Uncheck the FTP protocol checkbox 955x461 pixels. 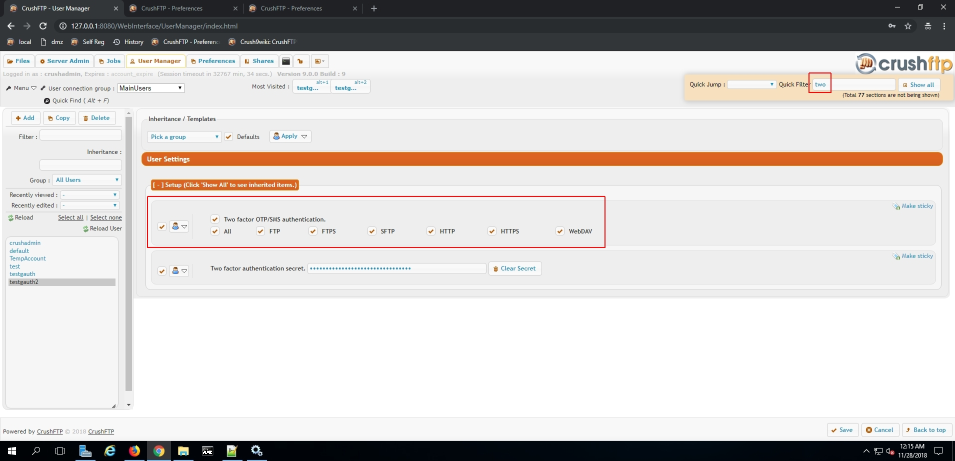(x=260, y=231)
